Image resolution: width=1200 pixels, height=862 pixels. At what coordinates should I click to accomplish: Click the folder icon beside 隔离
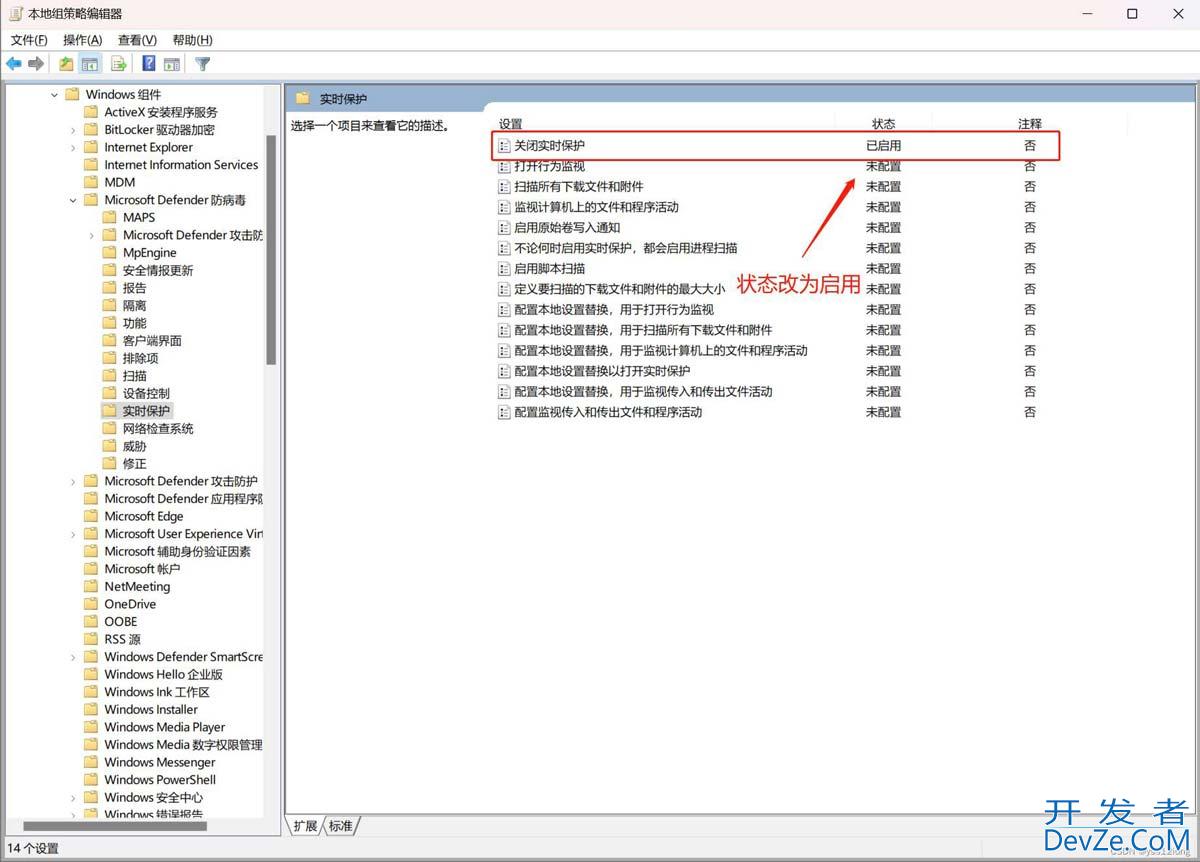click(110, 305)
